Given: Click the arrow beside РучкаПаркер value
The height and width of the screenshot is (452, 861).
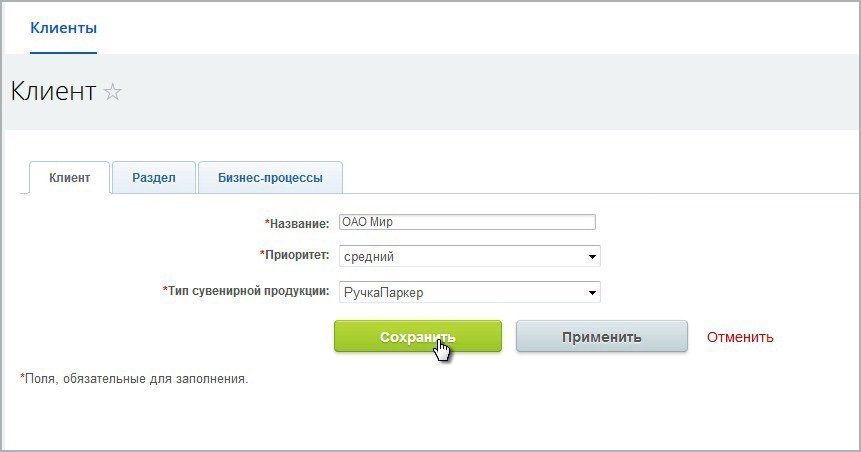Looking at the screenshot, I should [x=593, y=293].
